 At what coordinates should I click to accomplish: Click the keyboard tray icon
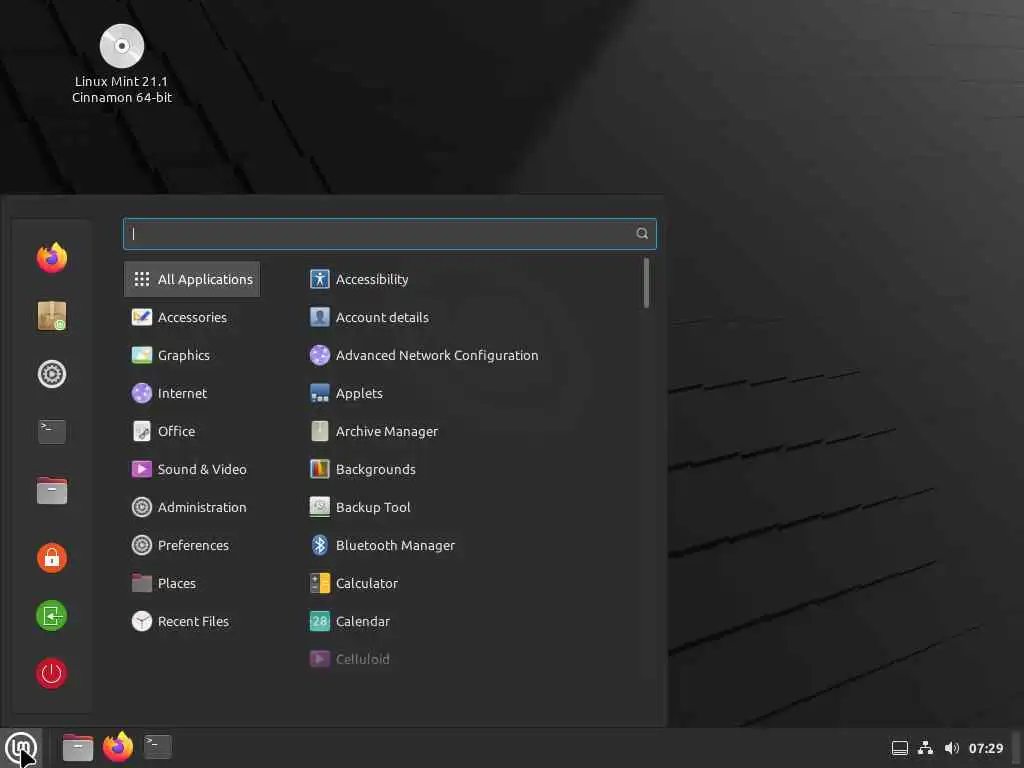tap(900, 748)
